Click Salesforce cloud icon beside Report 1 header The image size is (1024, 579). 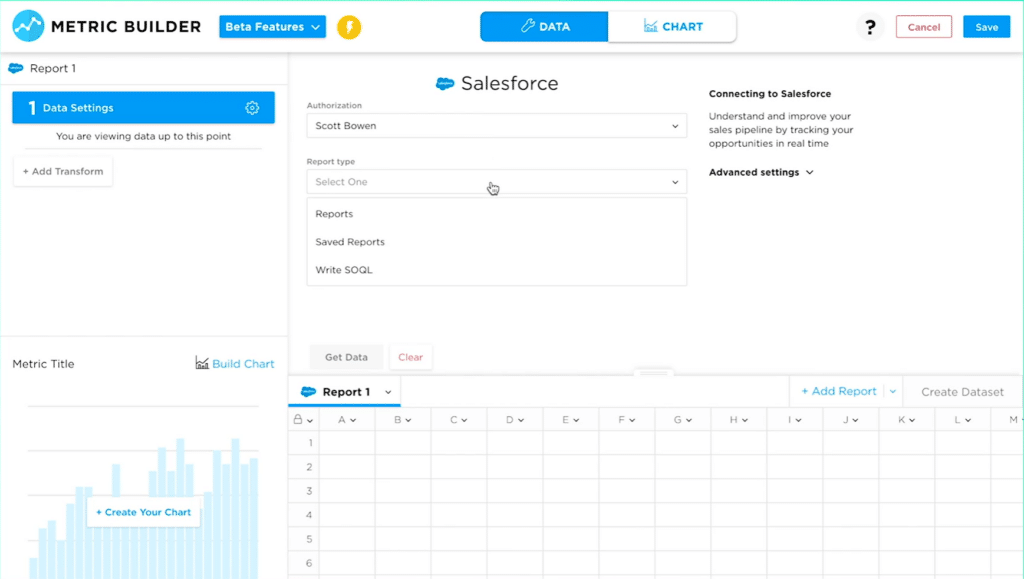coord(16,68)
